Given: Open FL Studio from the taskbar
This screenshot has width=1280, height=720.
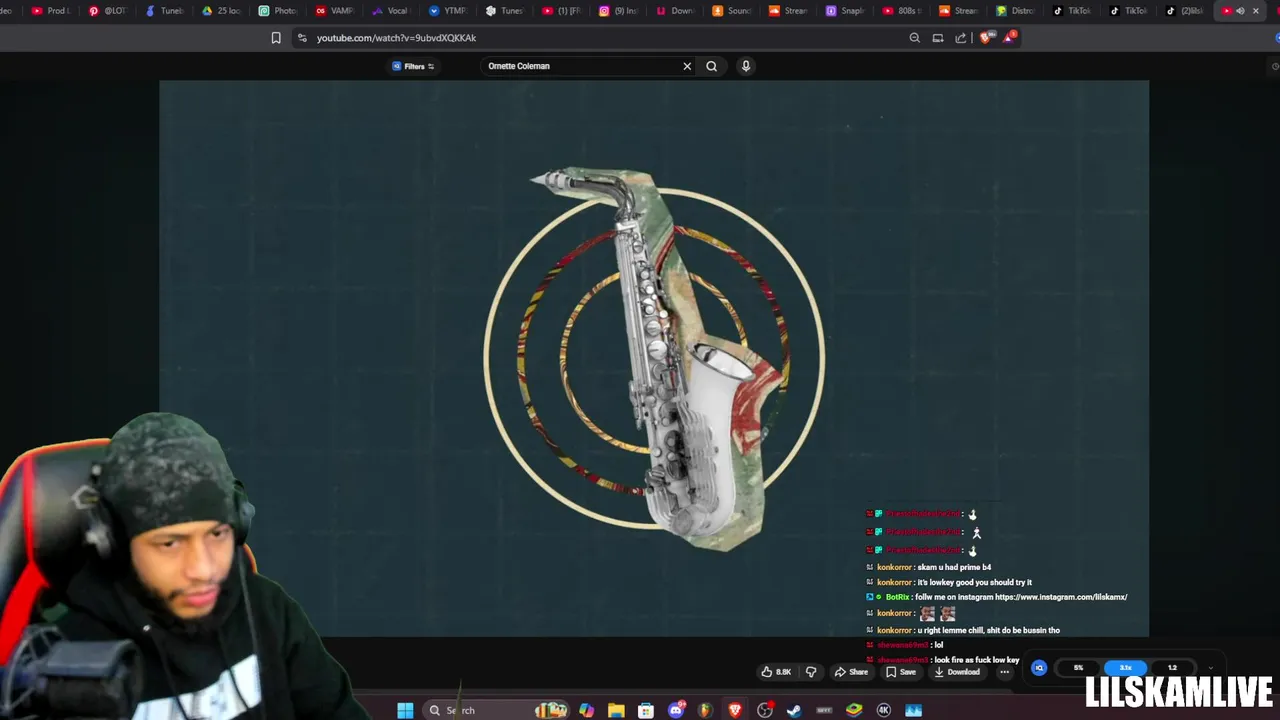Looking at the screenshot, I should point(705,710).
